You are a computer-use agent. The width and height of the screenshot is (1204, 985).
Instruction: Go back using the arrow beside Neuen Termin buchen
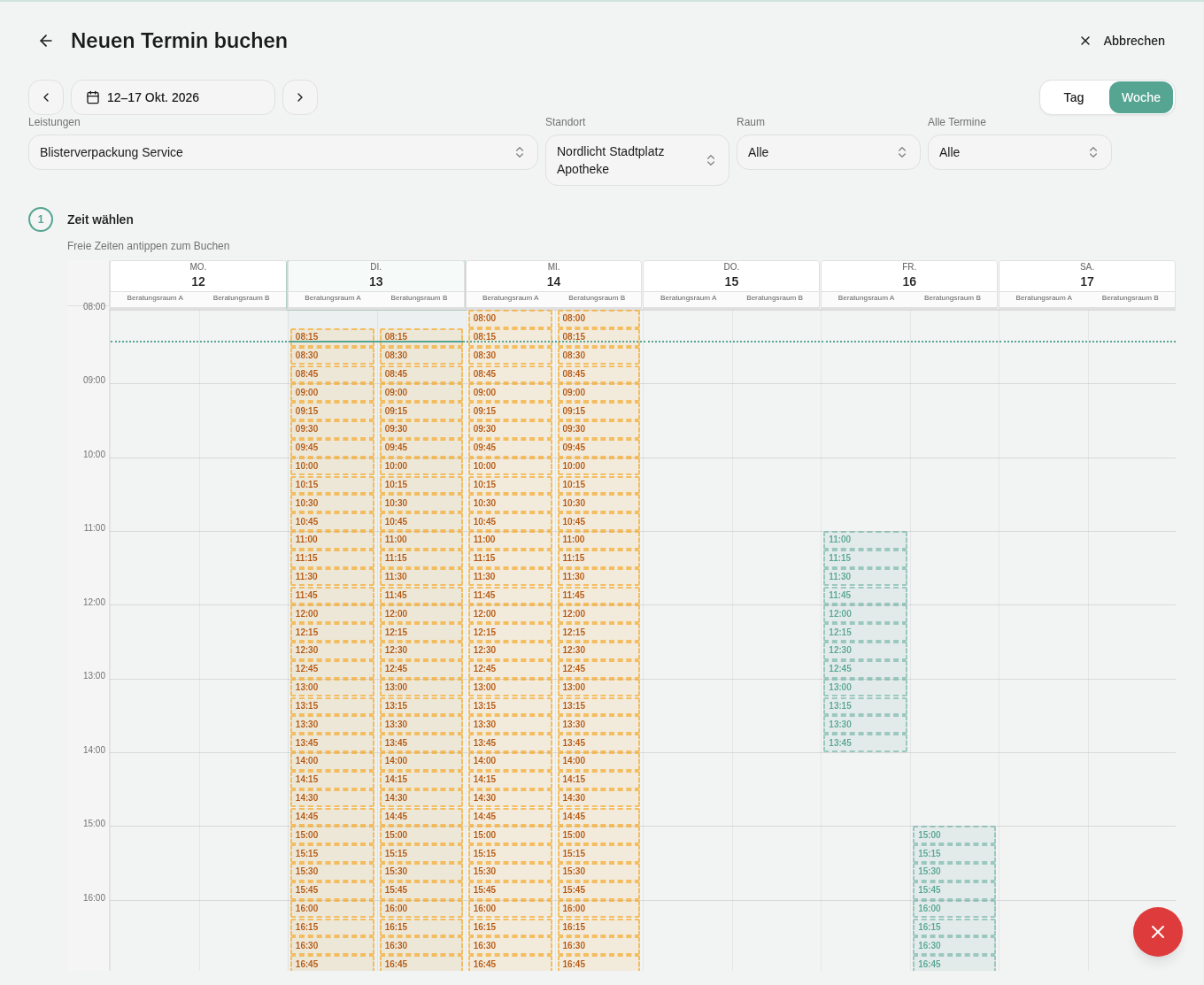(46, 41)
